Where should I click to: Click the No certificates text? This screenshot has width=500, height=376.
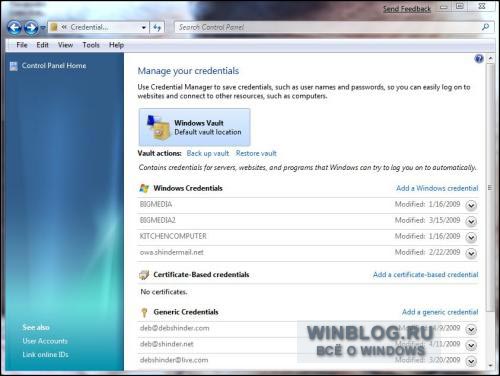pyautogui.click(x=164, y=292)
